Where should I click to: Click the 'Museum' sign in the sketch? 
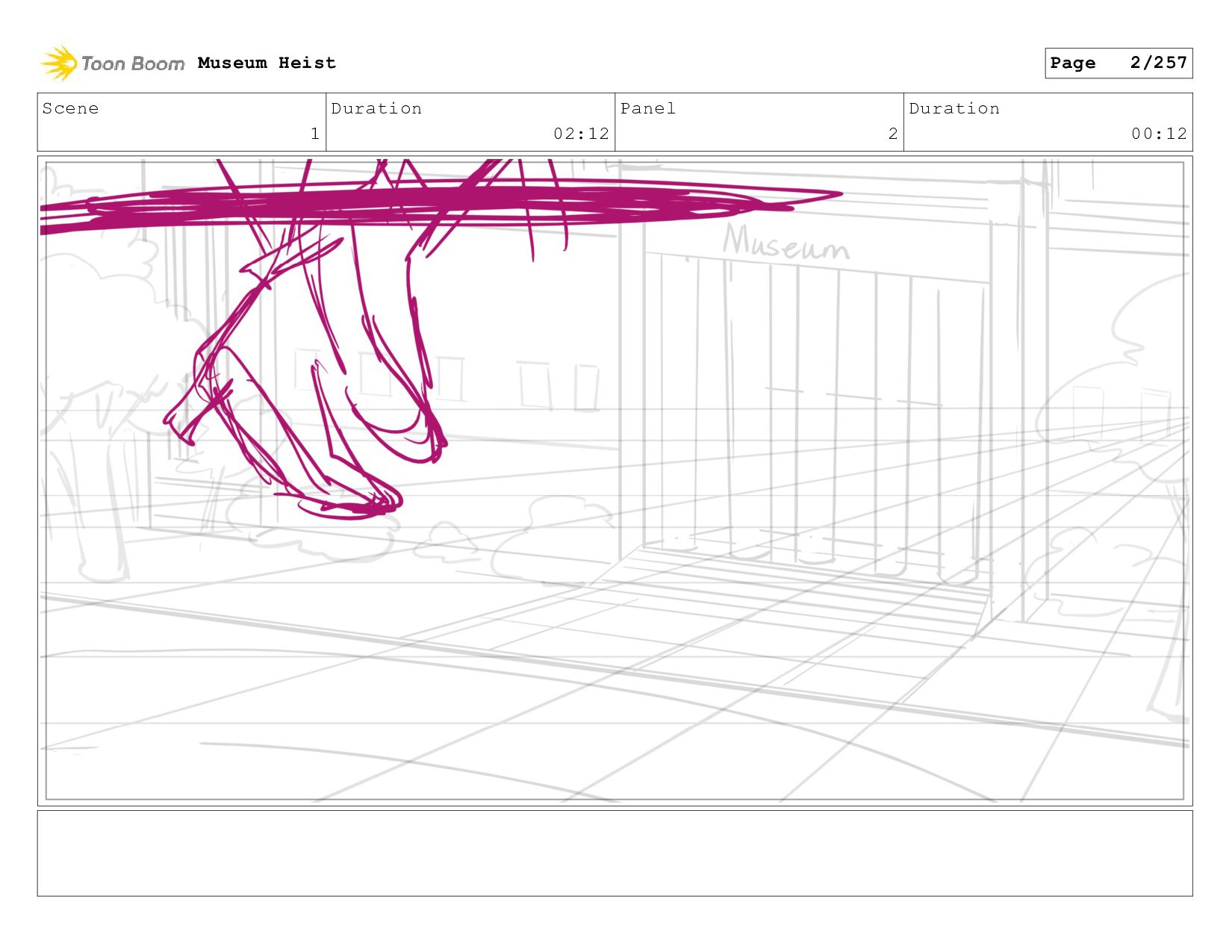pyautogui.click(x=785, y=243)
